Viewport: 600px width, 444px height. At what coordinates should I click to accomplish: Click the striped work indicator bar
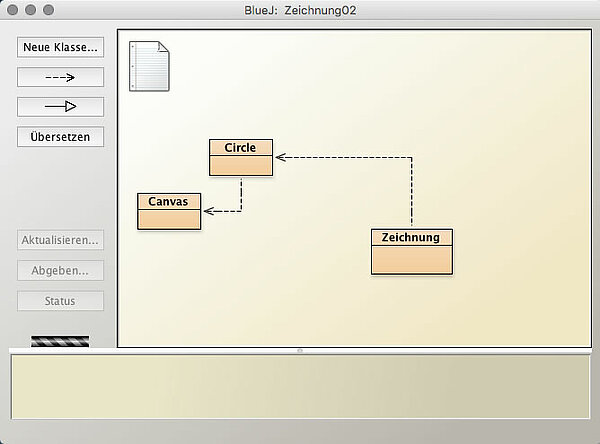[60, 341]
